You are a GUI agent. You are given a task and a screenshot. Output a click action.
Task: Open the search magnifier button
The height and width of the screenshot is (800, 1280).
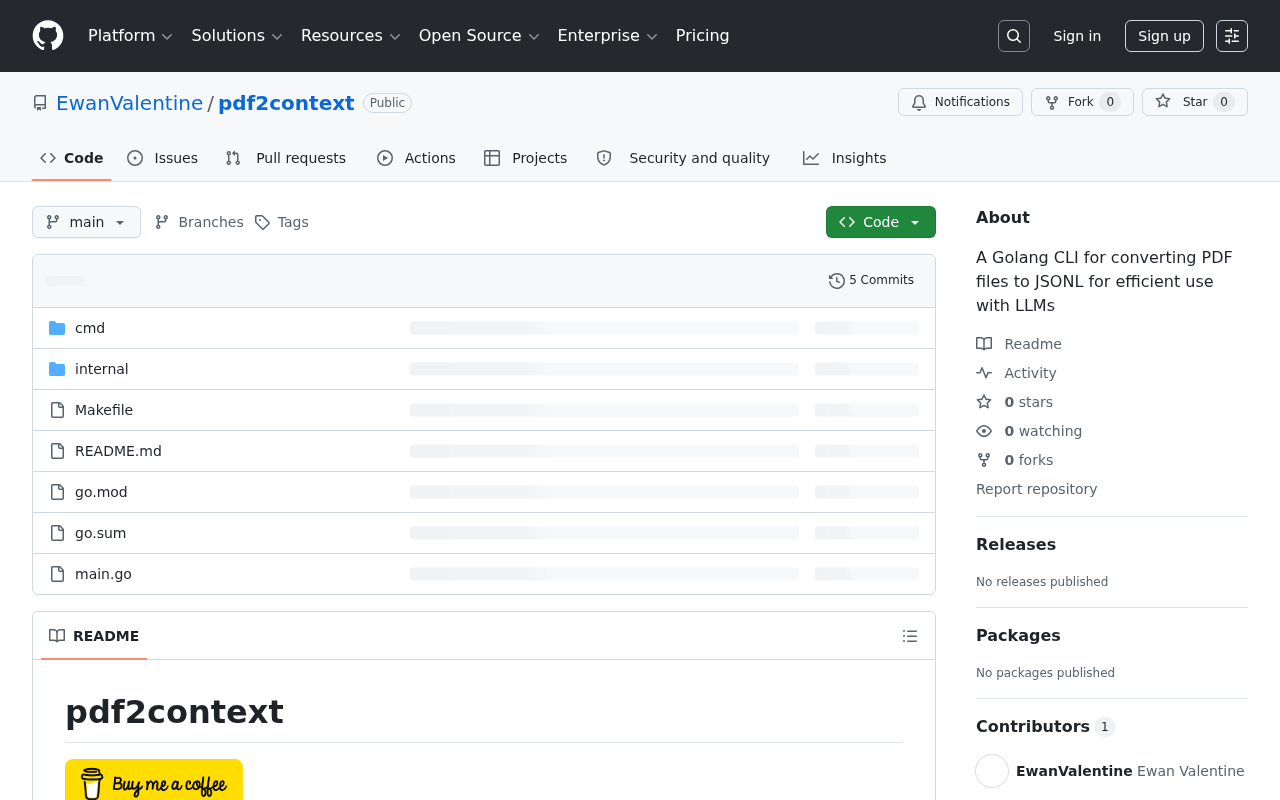point(1014,36)
